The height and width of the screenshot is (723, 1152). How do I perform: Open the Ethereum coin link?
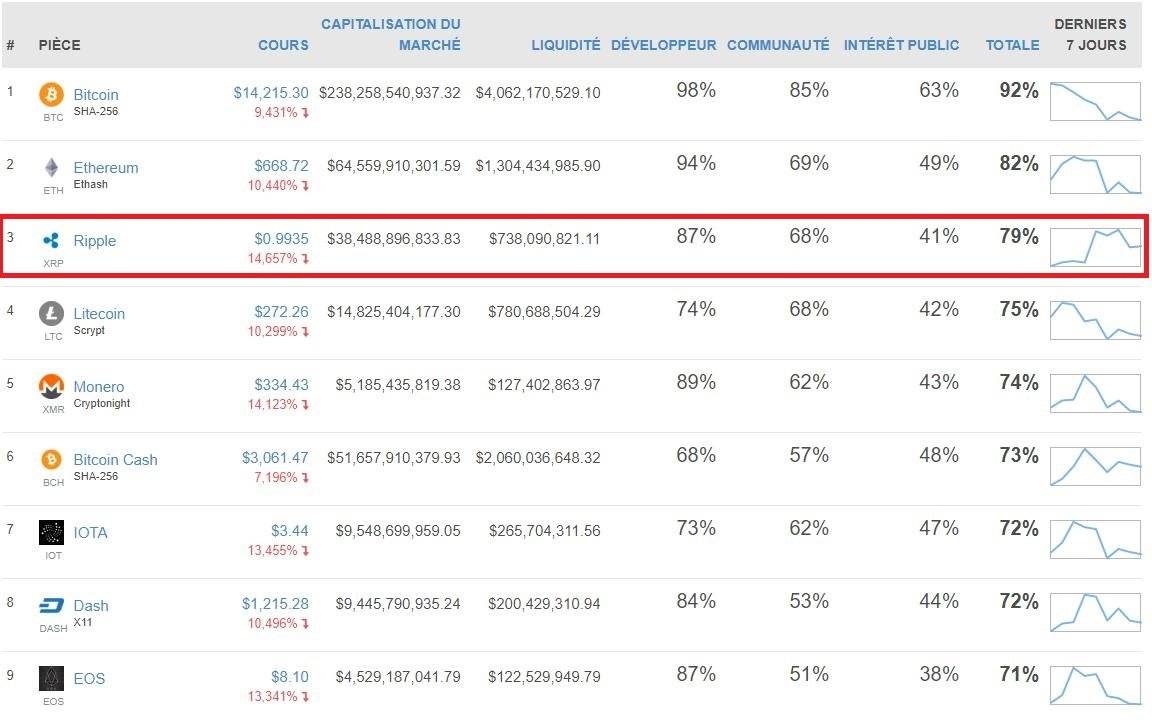(106, 168)
